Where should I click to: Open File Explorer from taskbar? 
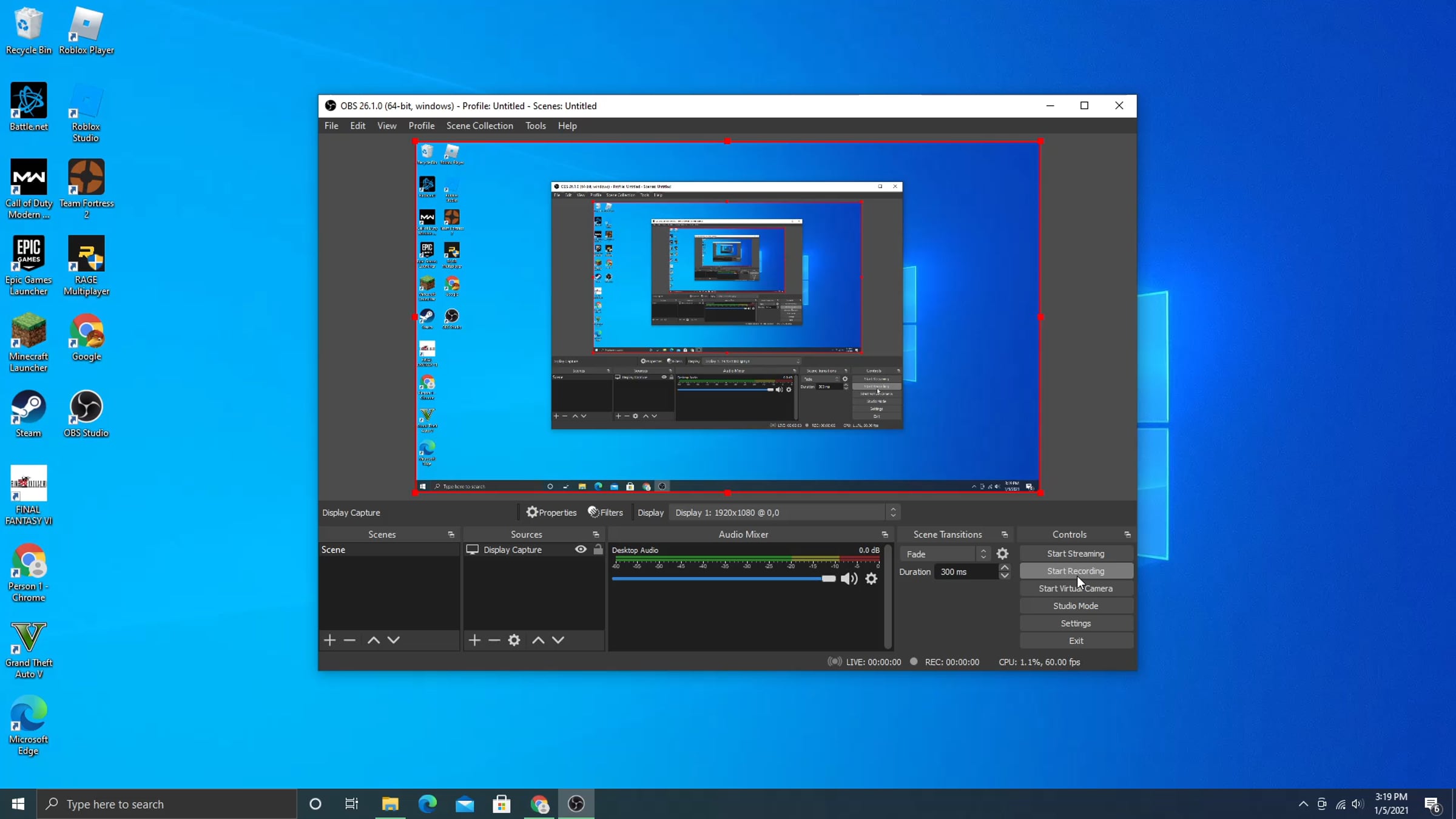click(x=390, y=804)
